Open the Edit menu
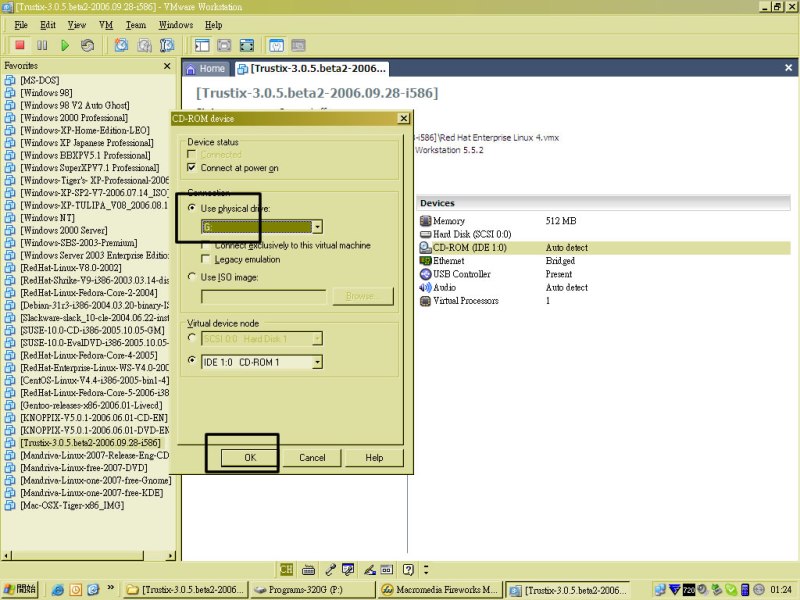 48,25
